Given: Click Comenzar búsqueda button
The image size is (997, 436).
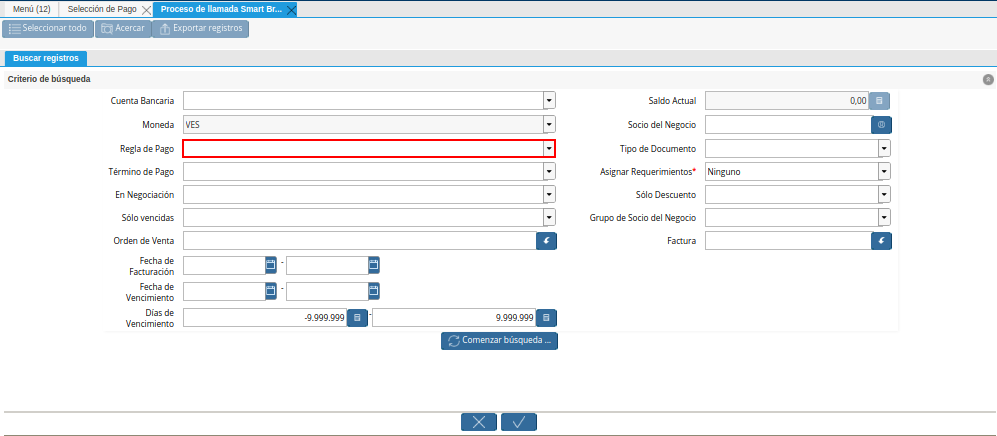Looking at the screenshot, I should (499, 341).
